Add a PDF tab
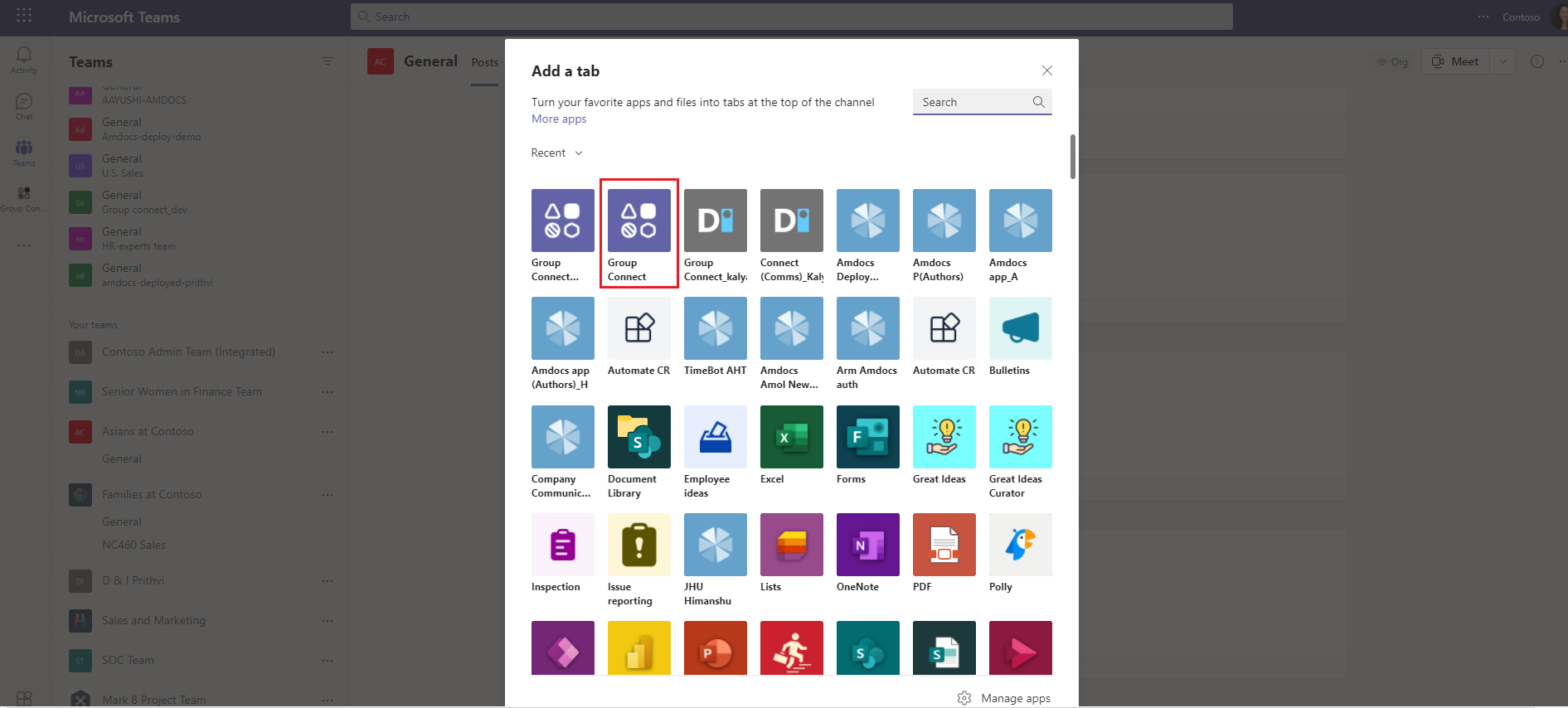Viewport: 1568px width, 708px height. pyautogui.click(x=944, y=553)
